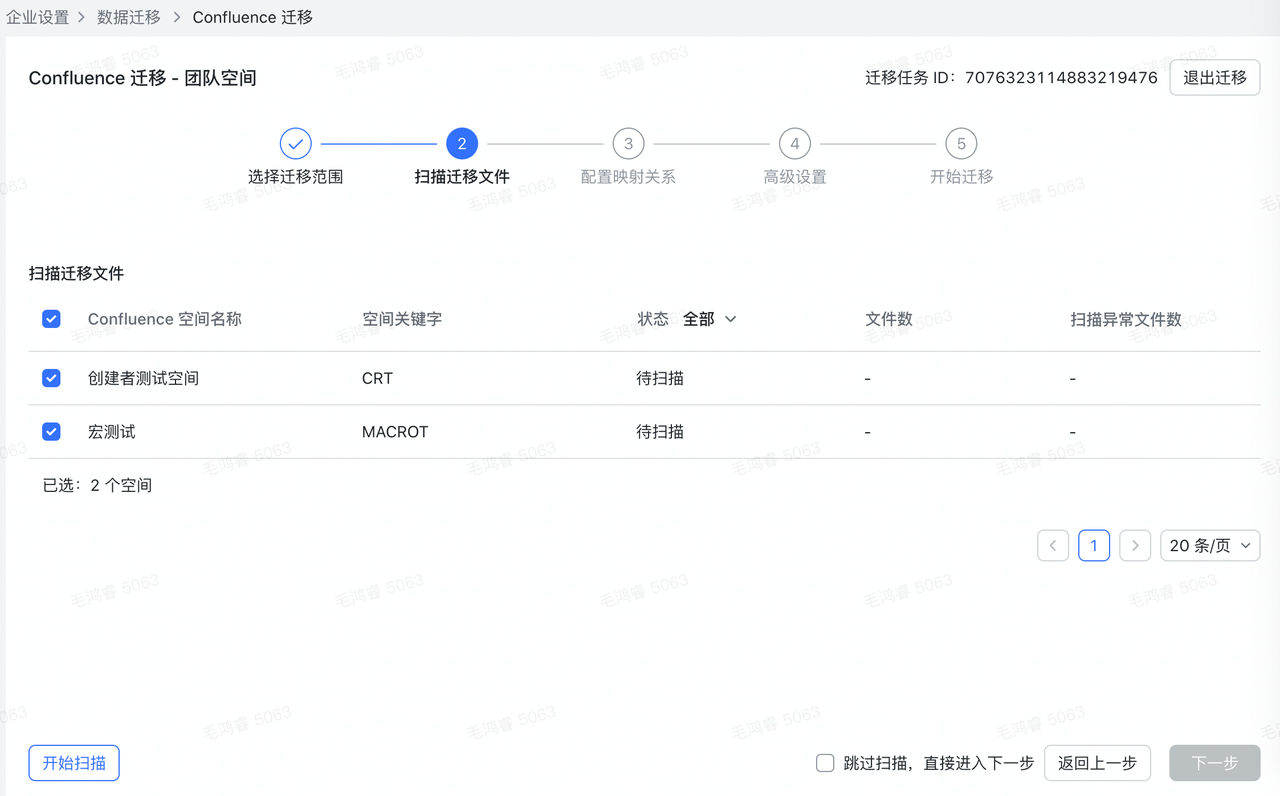This screenshot has height=796, width=1280.
Task: Open the 状态 全部 filter dropdown
Action: [x=710, y=319]
